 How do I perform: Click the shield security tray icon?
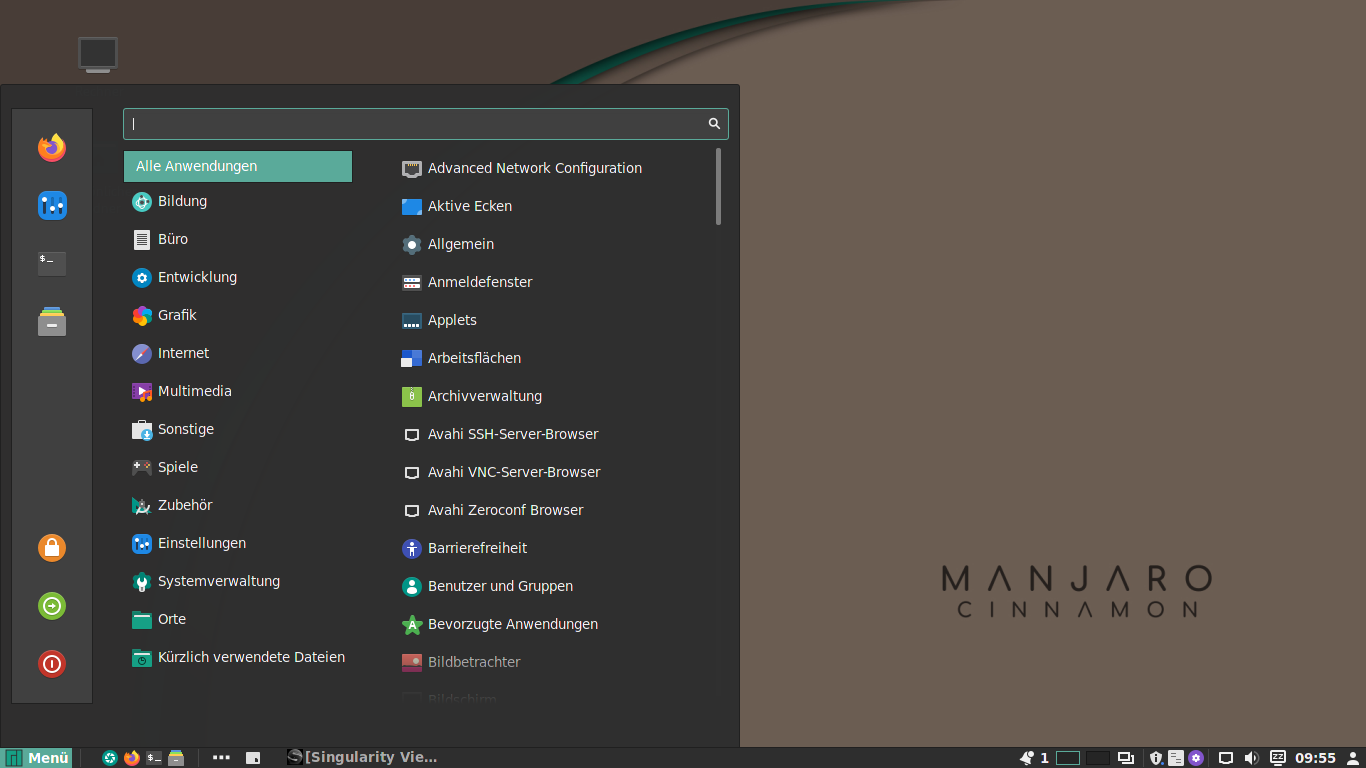1156,758
